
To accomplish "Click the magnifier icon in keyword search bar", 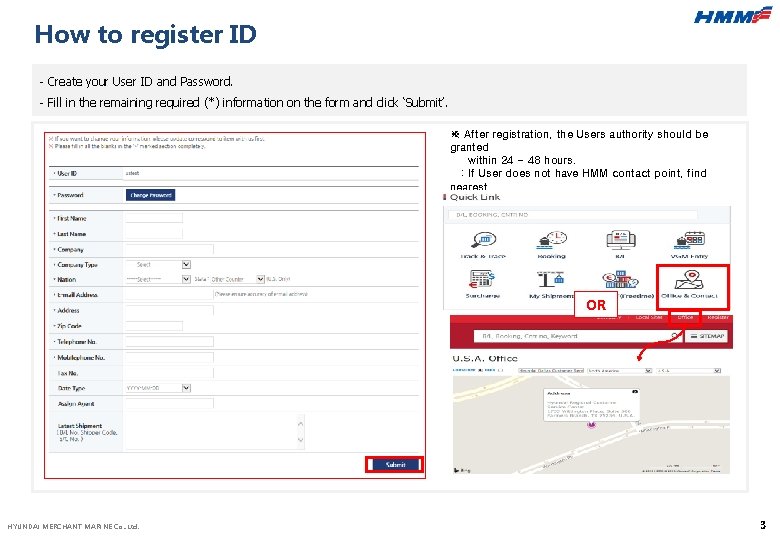I will point(675,336).
